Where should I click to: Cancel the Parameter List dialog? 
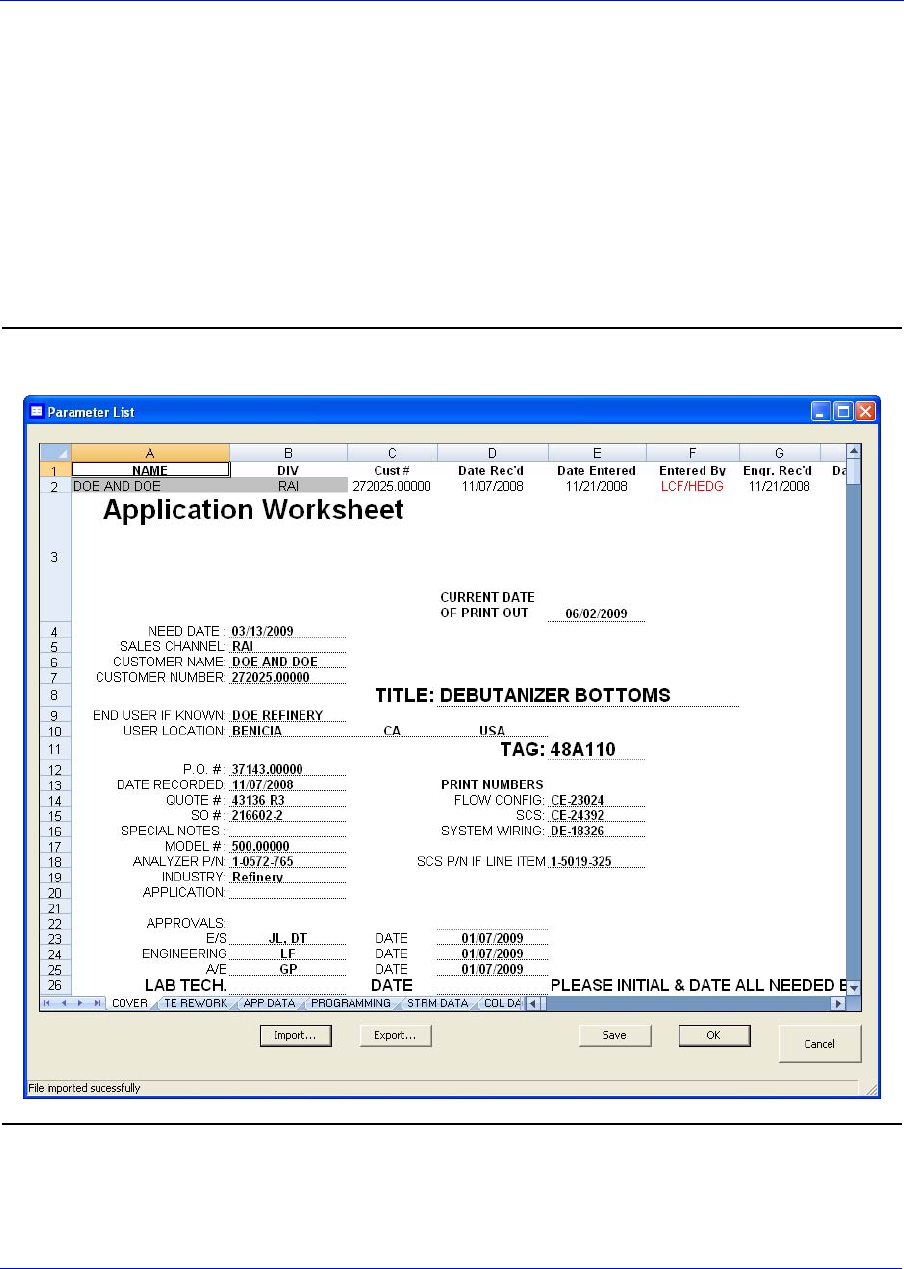click(x=820, y=1044)
